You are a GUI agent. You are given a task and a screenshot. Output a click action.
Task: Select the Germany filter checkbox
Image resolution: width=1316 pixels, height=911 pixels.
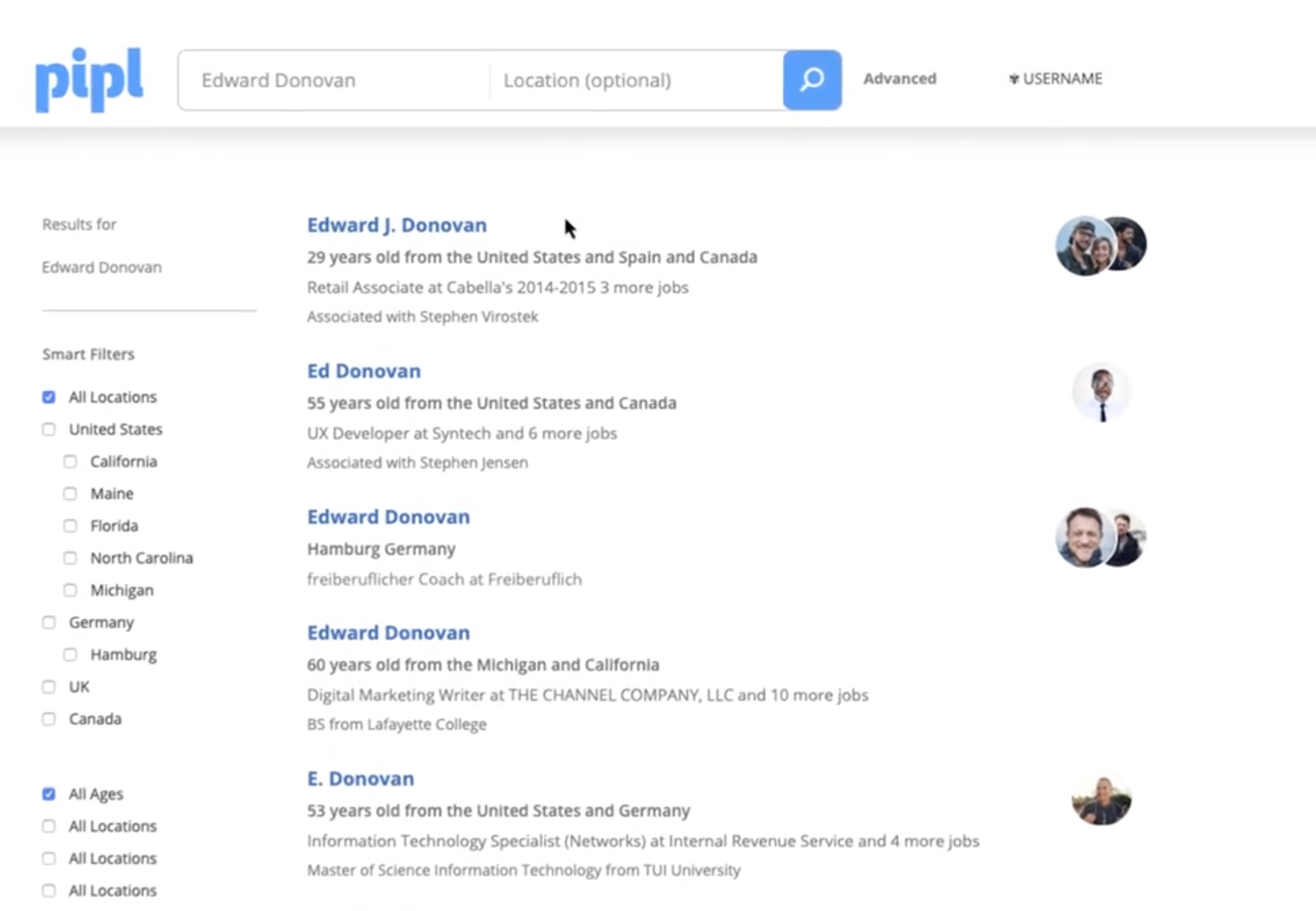pos(49,622)
